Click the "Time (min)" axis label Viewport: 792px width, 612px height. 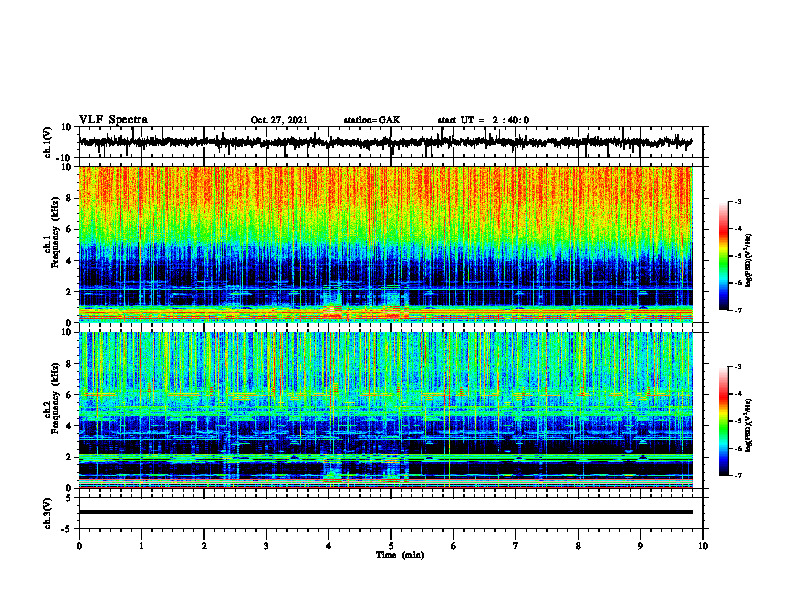click(x=400, y=555)
